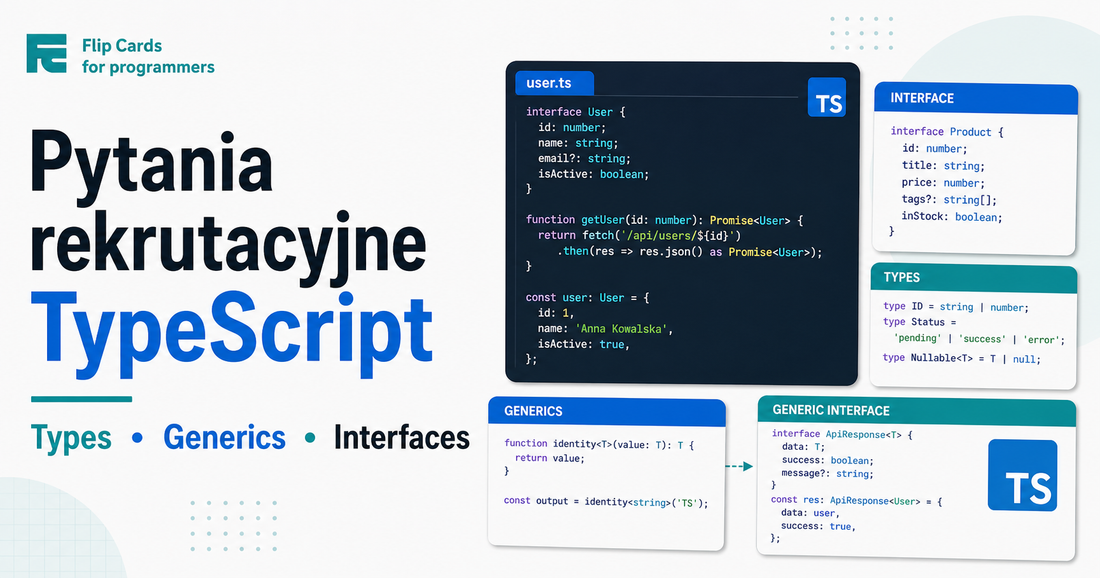Click the line "message?: string;"
Viewport: 1100px width, 578px height.
pos(827,474)
